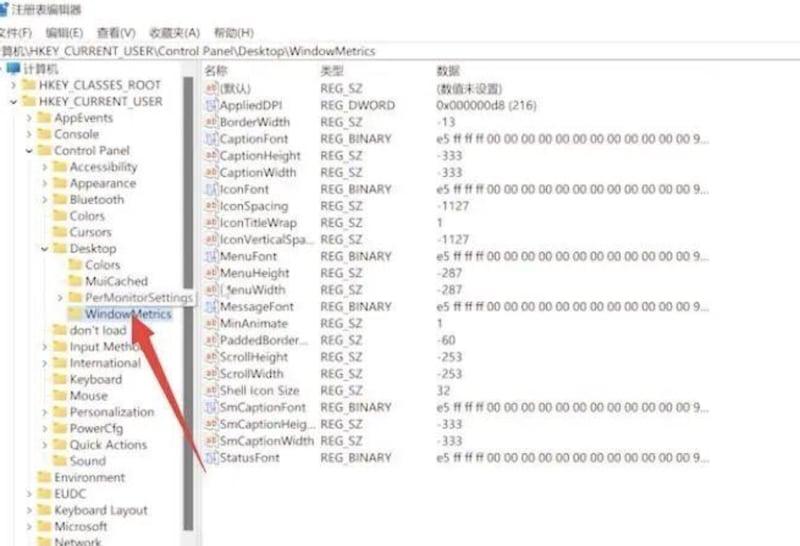
Task: Click the HKEY_CLASSES_ROOT folder icon
Action: click(x=29, y=85)
